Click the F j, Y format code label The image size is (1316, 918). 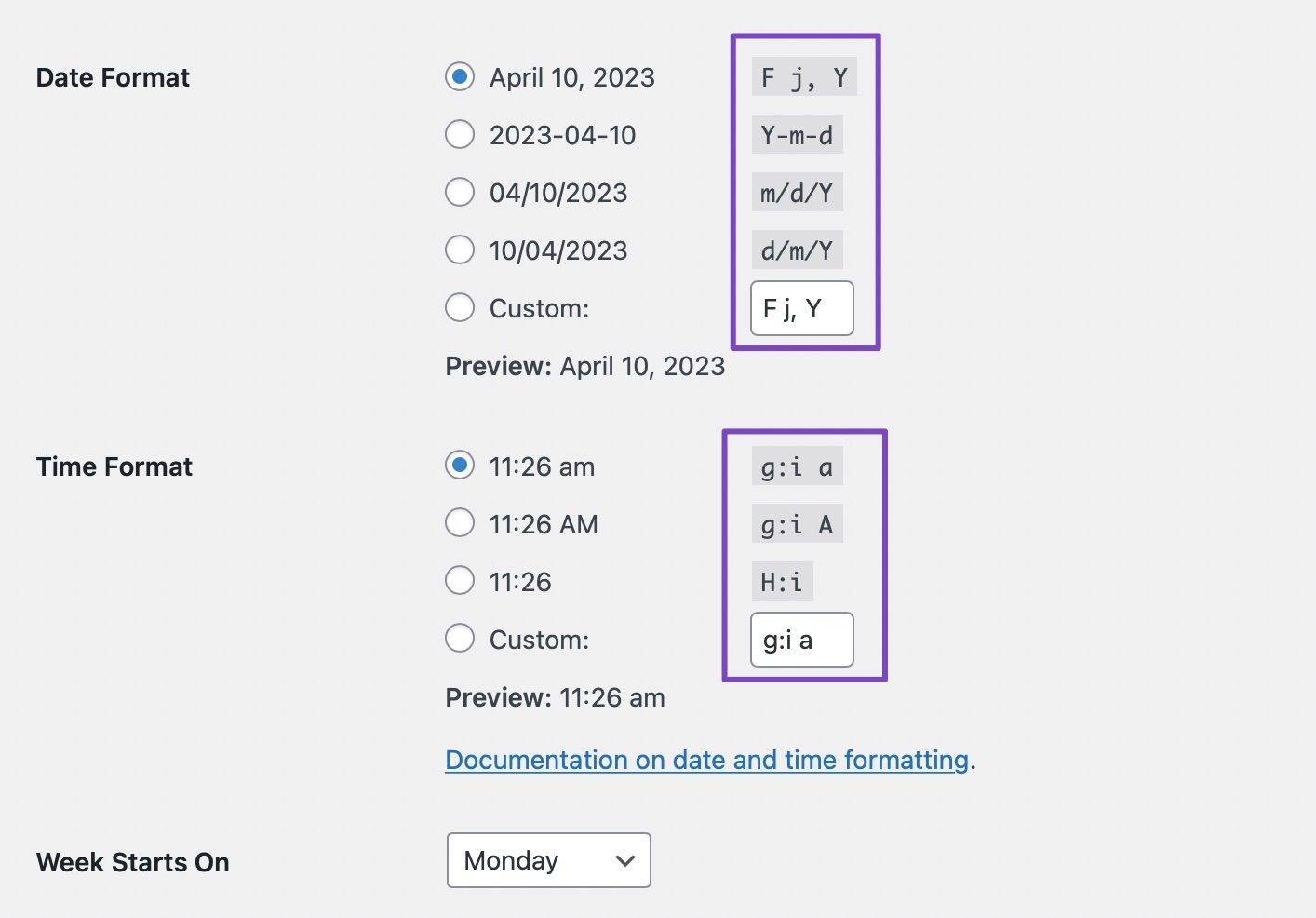coord(803,77)
